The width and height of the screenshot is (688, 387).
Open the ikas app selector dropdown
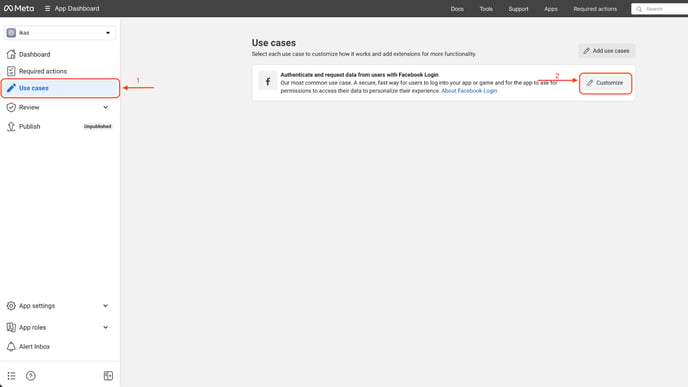click(x=60, y=33)
